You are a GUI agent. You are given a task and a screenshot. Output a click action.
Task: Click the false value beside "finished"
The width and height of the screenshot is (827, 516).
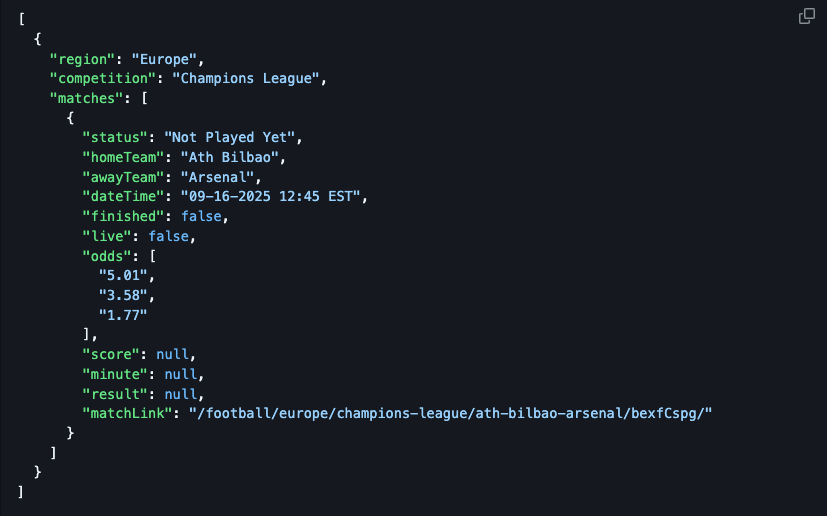coord(205,216)
